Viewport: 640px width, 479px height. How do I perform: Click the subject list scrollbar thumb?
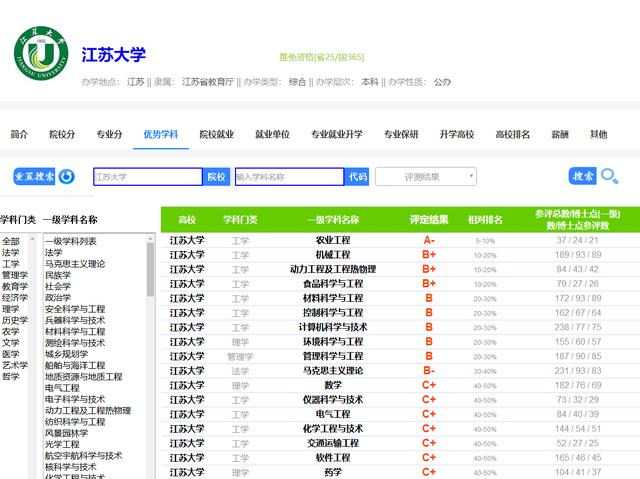150,269
